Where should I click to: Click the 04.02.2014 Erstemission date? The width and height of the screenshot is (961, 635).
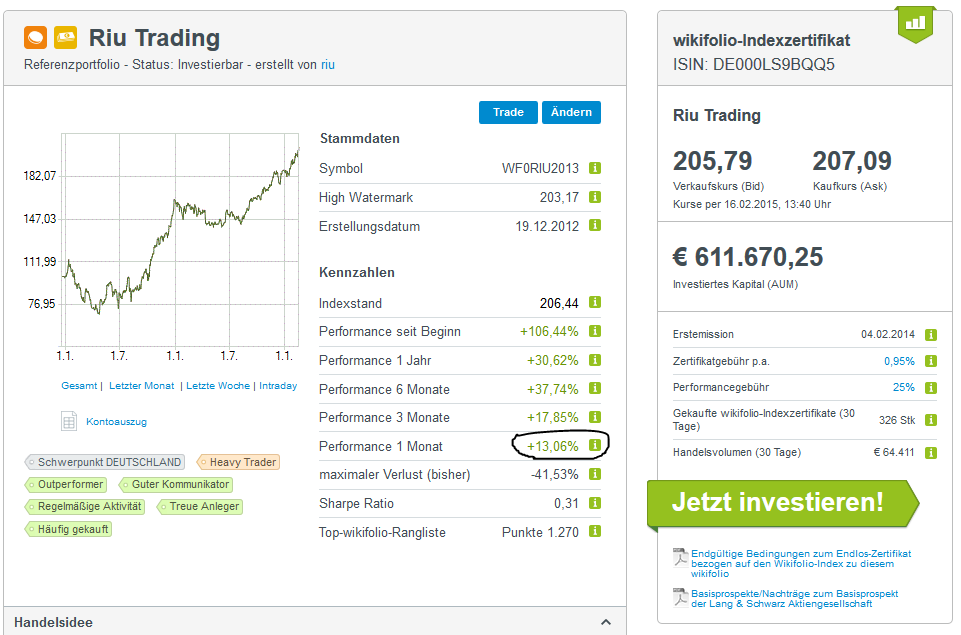coord(887,334)
